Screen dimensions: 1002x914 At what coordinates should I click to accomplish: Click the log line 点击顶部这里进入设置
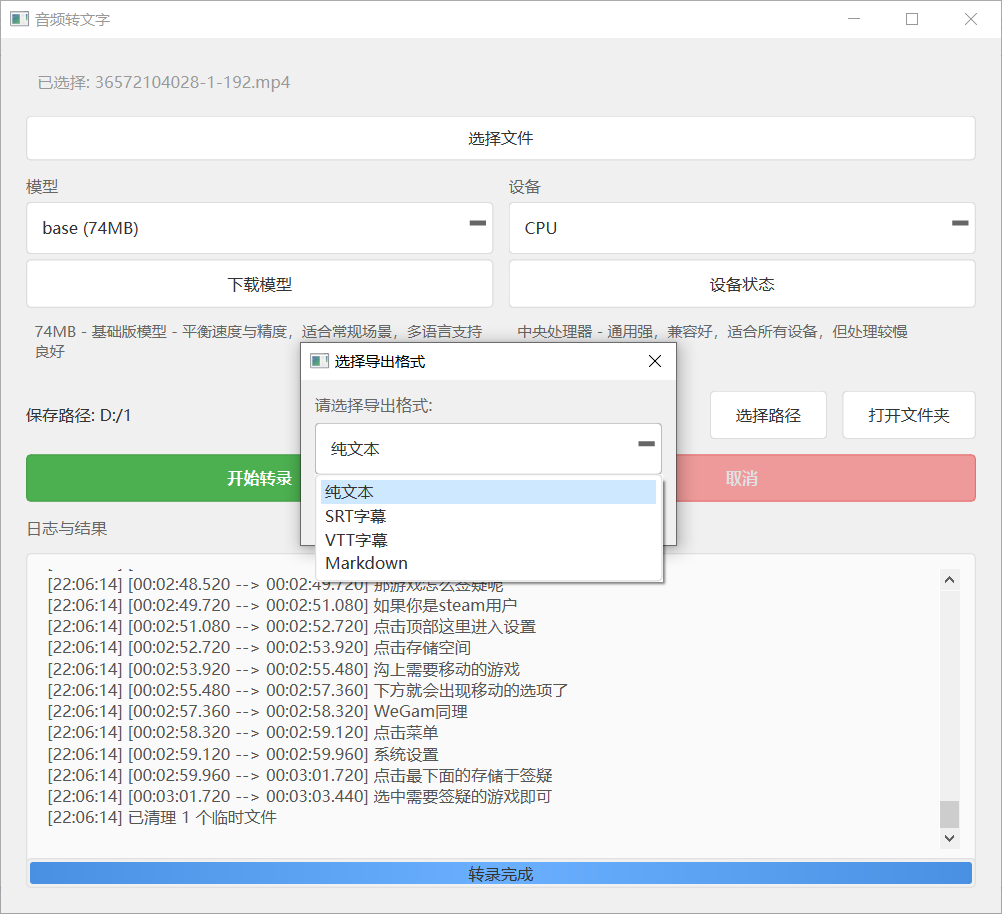[x=291, y=626]
